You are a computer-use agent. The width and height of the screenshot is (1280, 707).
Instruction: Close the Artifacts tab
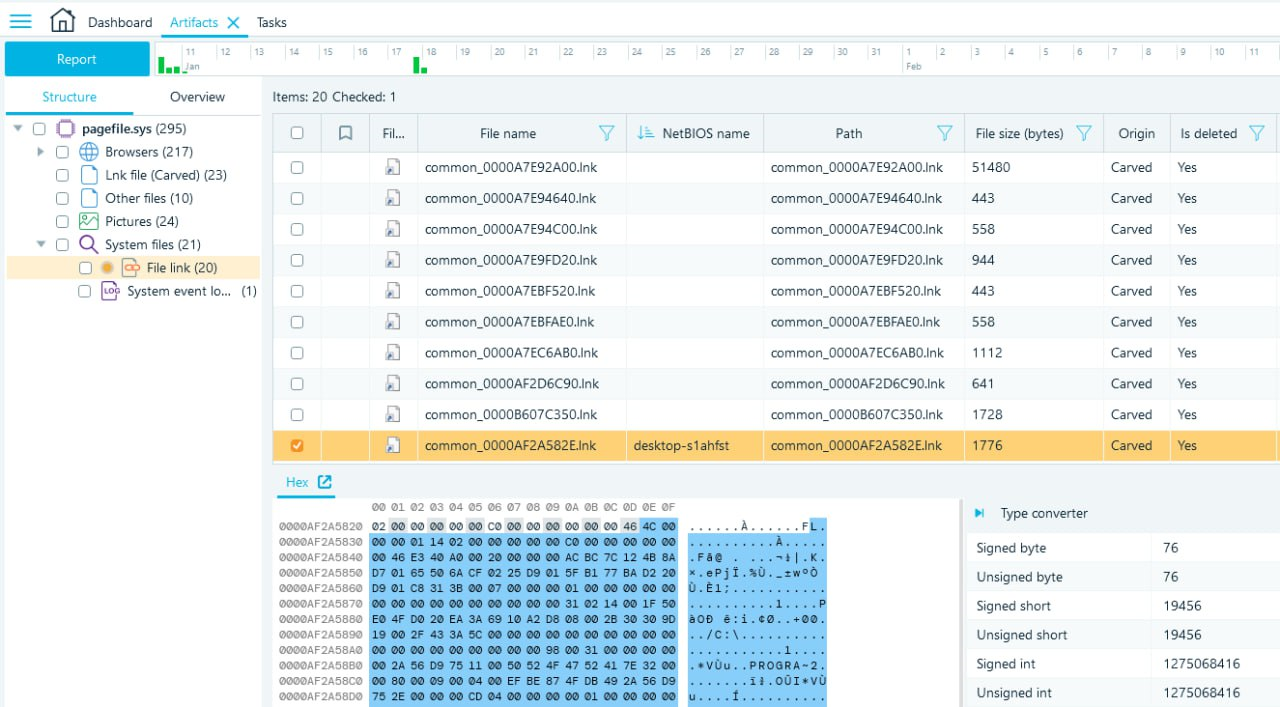pyautogui.click(x=233, y=22)
